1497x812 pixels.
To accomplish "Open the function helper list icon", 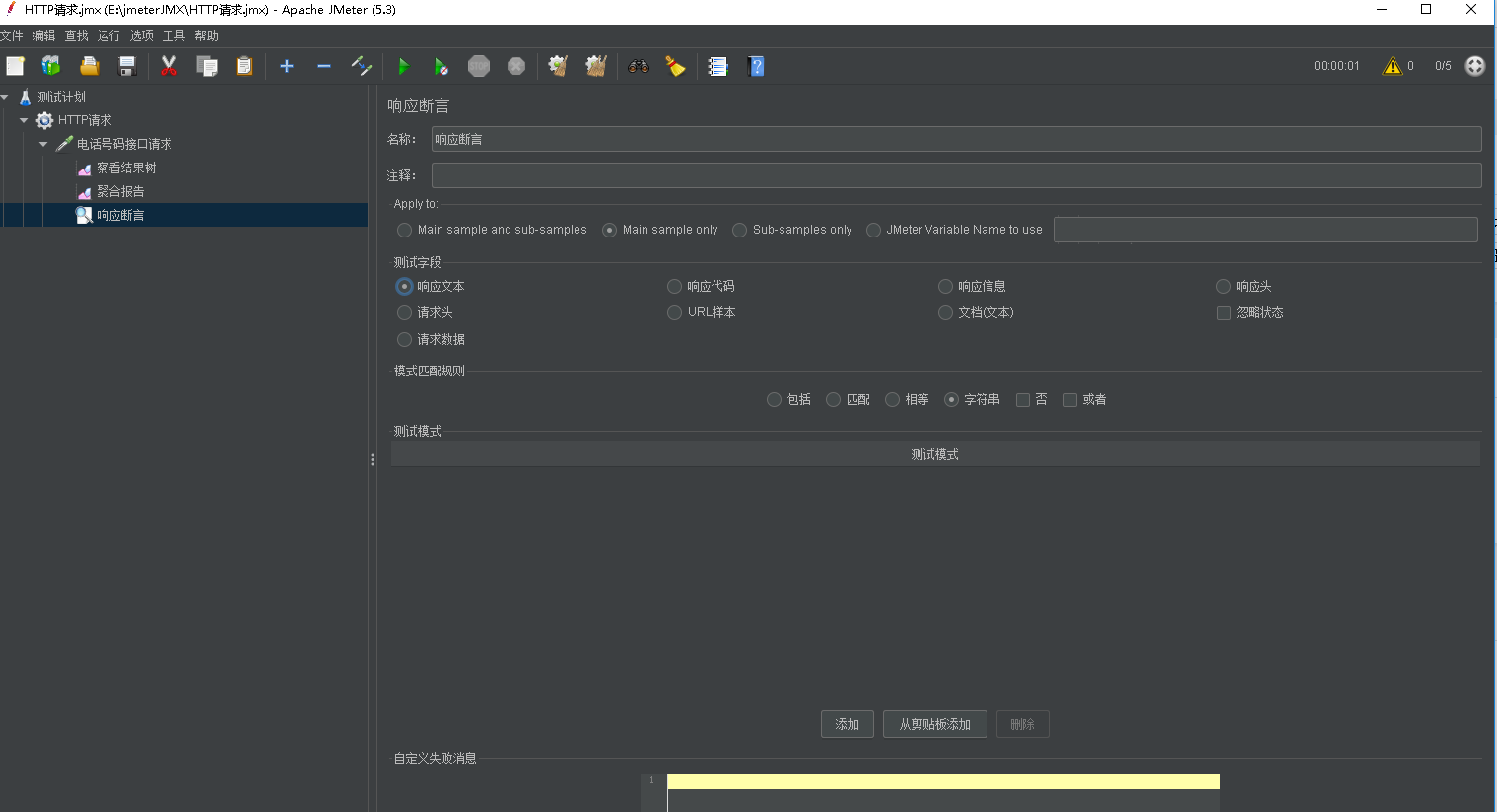I will 717,66.
